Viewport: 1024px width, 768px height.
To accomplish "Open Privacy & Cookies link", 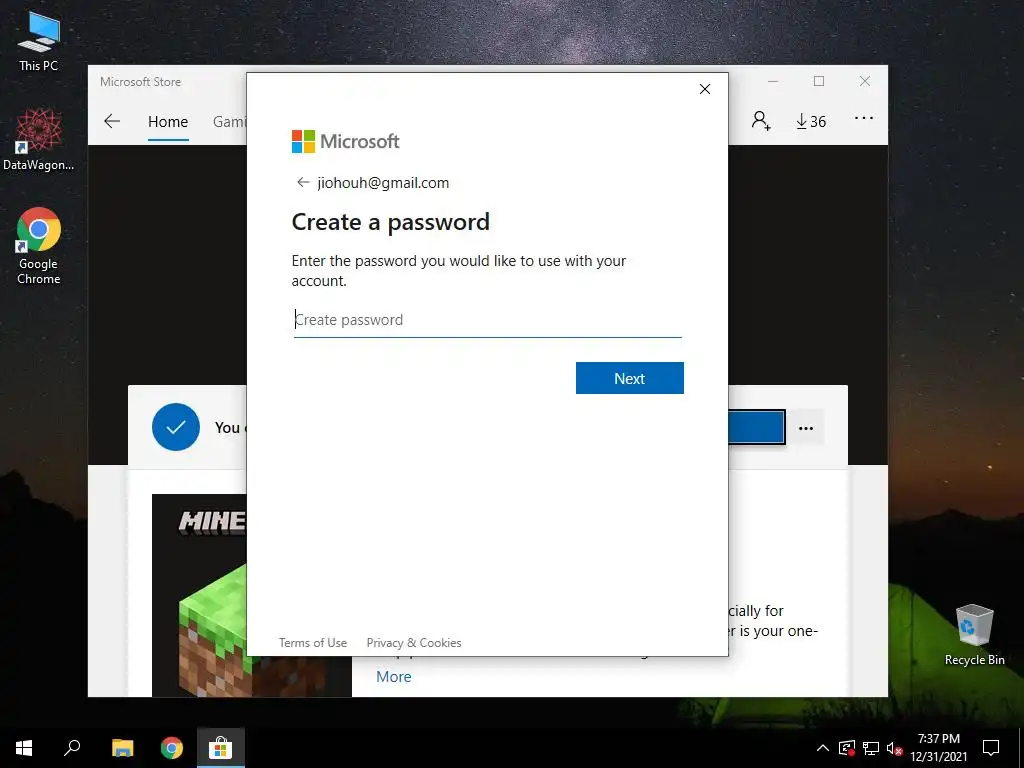I will (414, 643).
